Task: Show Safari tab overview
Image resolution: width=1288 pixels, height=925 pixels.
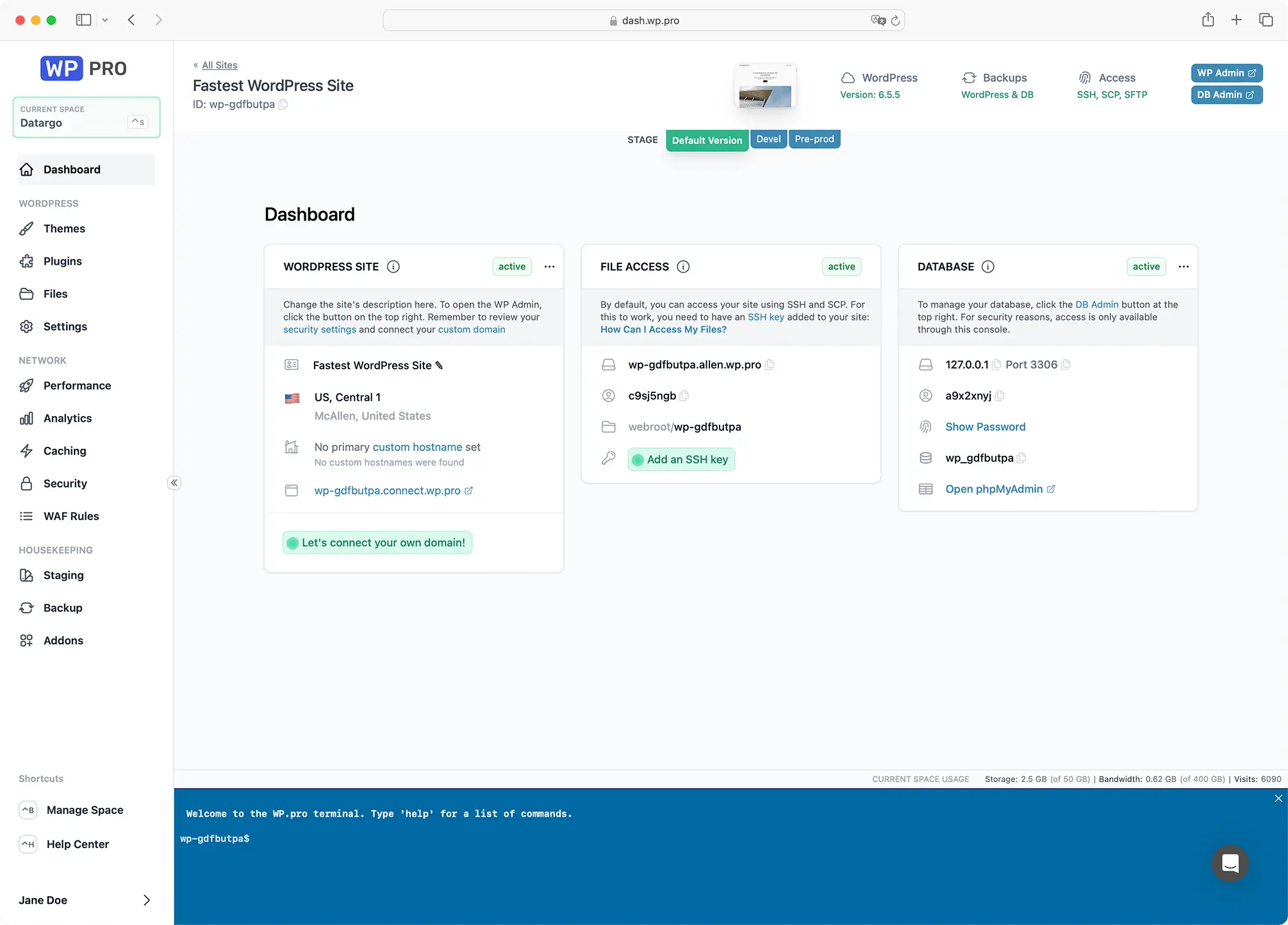Action: click(1266, 20)
